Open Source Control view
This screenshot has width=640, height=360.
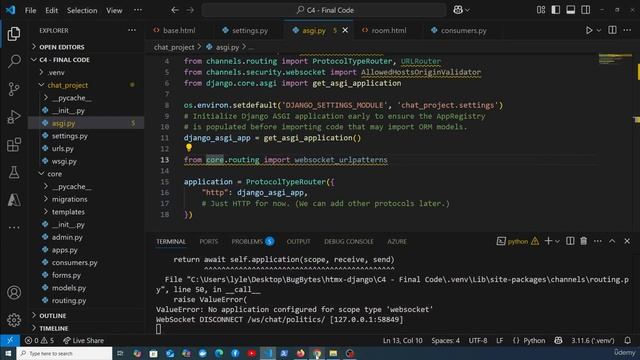tap(14, 89)
